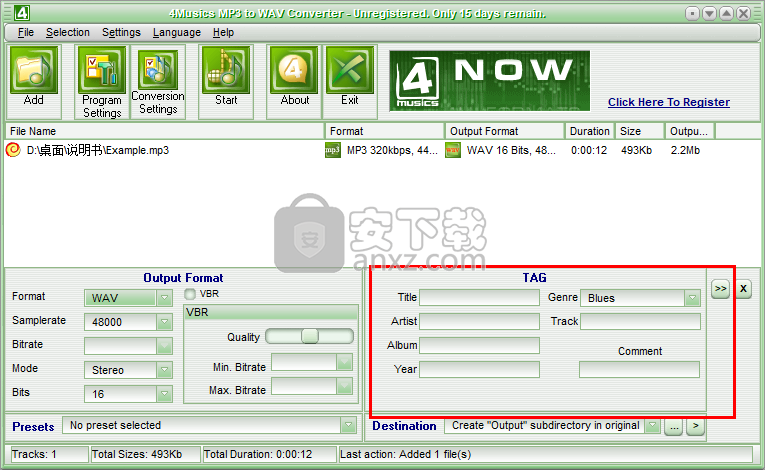This screenshot has height=470, width=765.
Task: Sort by Size column header
Action: pos(640,131)
